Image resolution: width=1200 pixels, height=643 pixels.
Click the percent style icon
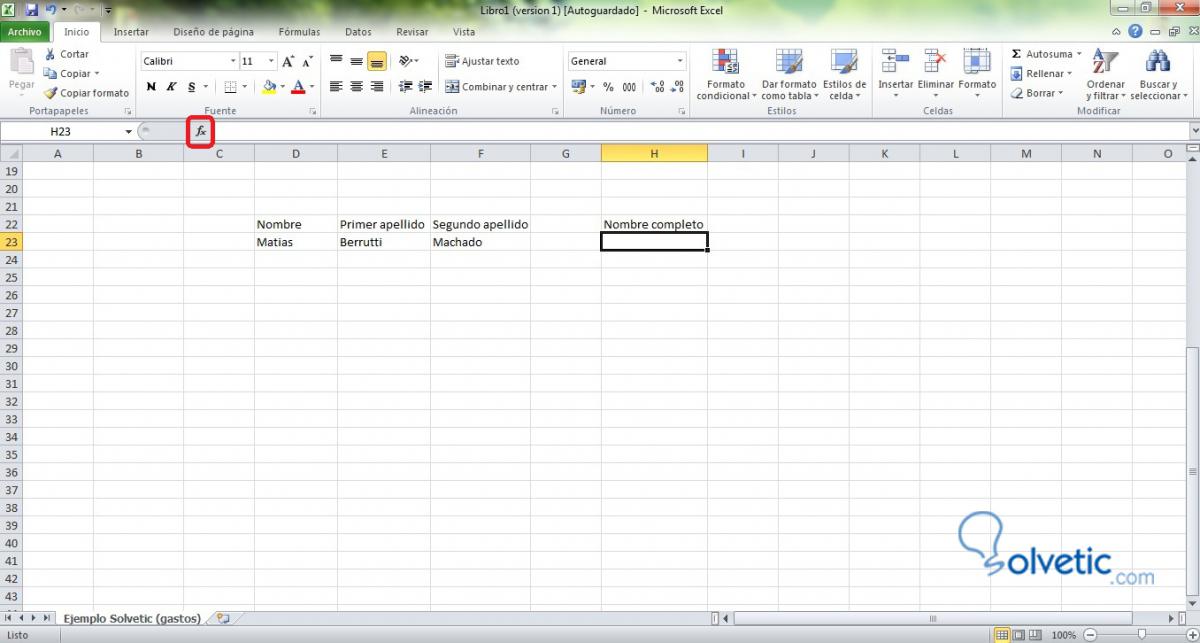click(608, 87)
